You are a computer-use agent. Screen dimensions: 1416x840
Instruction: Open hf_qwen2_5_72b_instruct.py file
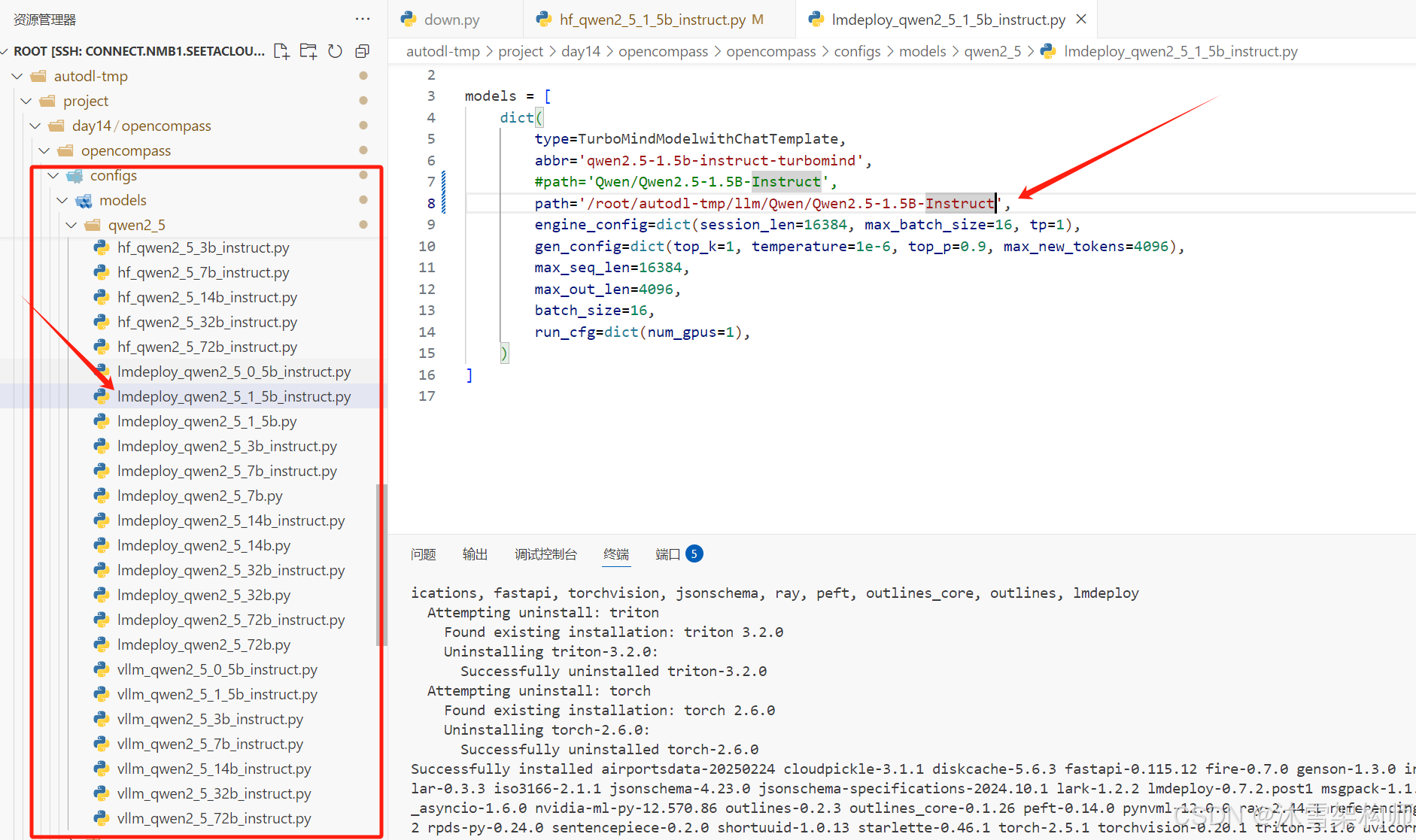(207, 347)
